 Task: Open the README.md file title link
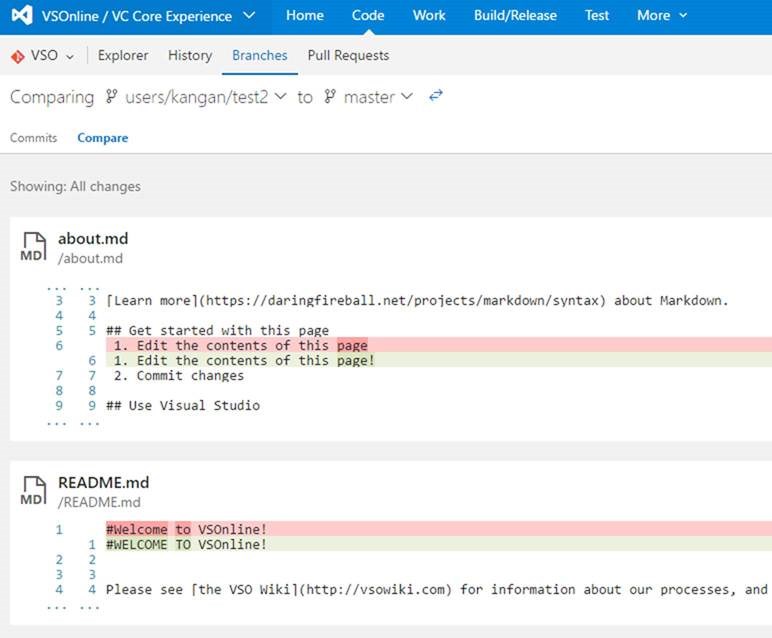pos(103,482)
